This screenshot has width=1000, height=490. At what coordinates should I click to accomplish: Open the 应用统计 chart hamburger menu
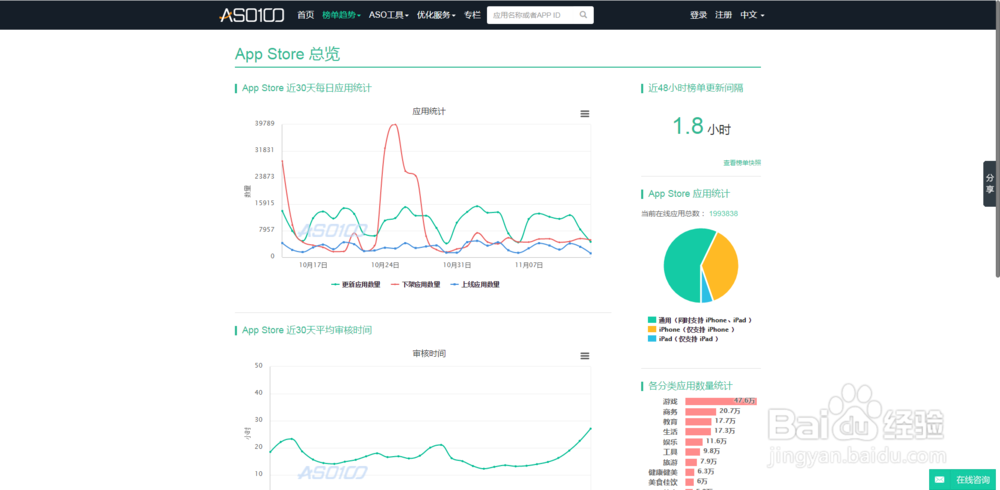(x=585, y=114)
